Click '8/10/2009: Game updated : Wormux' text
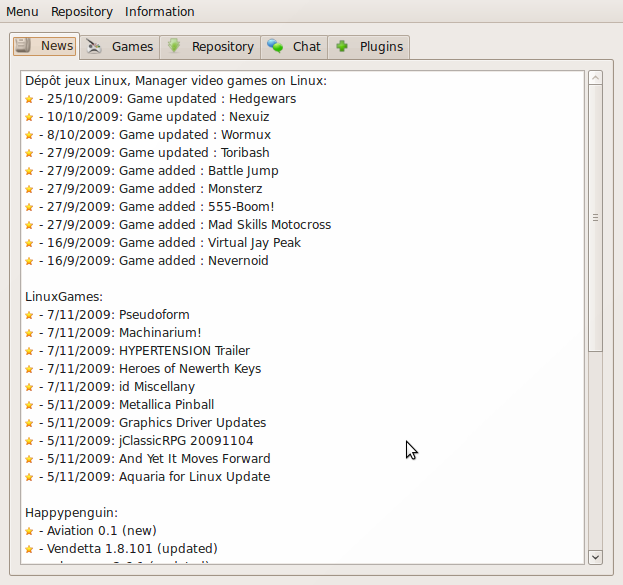This screenshot has width=623, height=585. pyautogui.click(x=159, y=135)
